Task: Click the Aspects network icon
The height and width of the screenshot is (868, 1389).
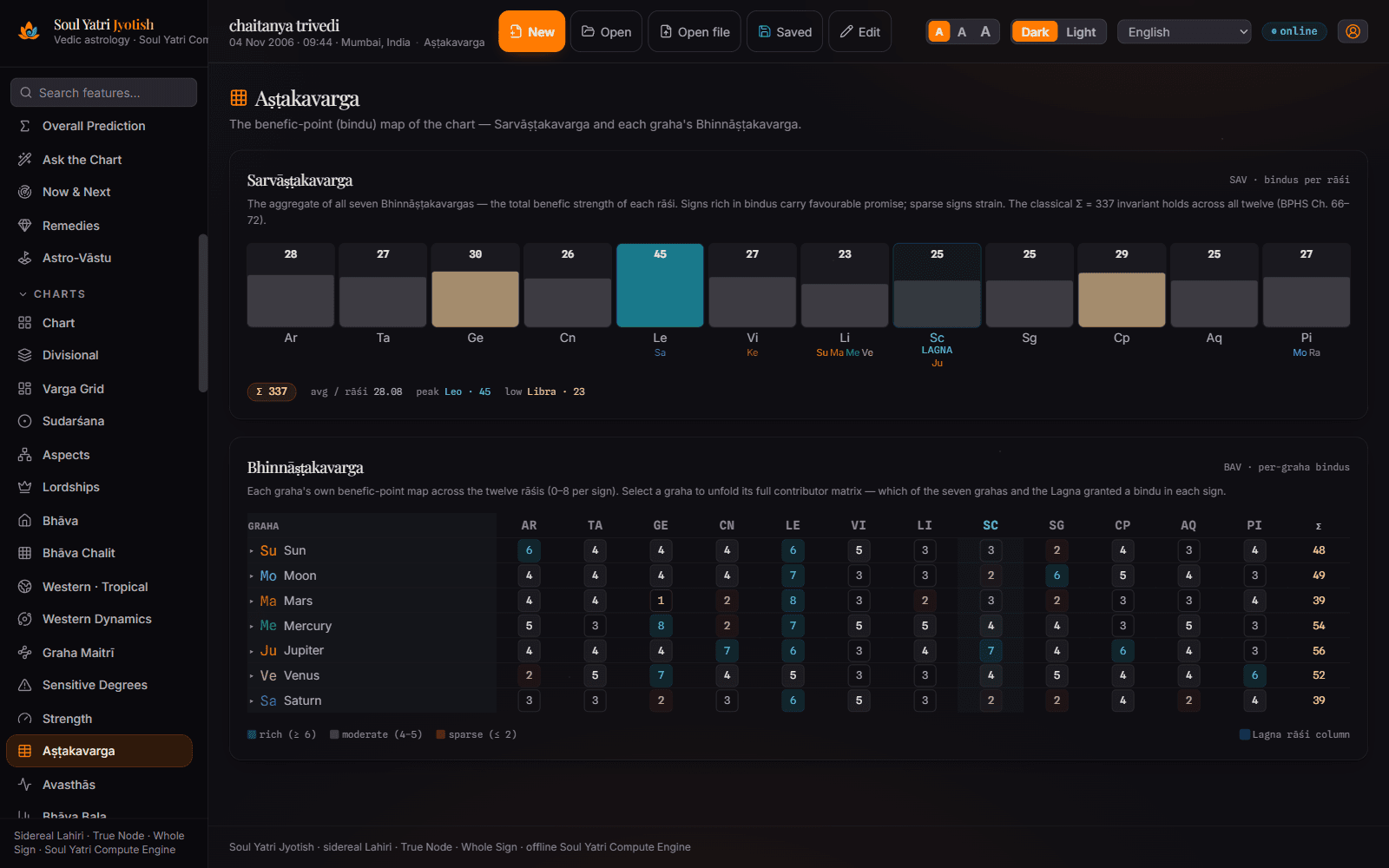Action: pyautogui.click(x=25, y=455)
